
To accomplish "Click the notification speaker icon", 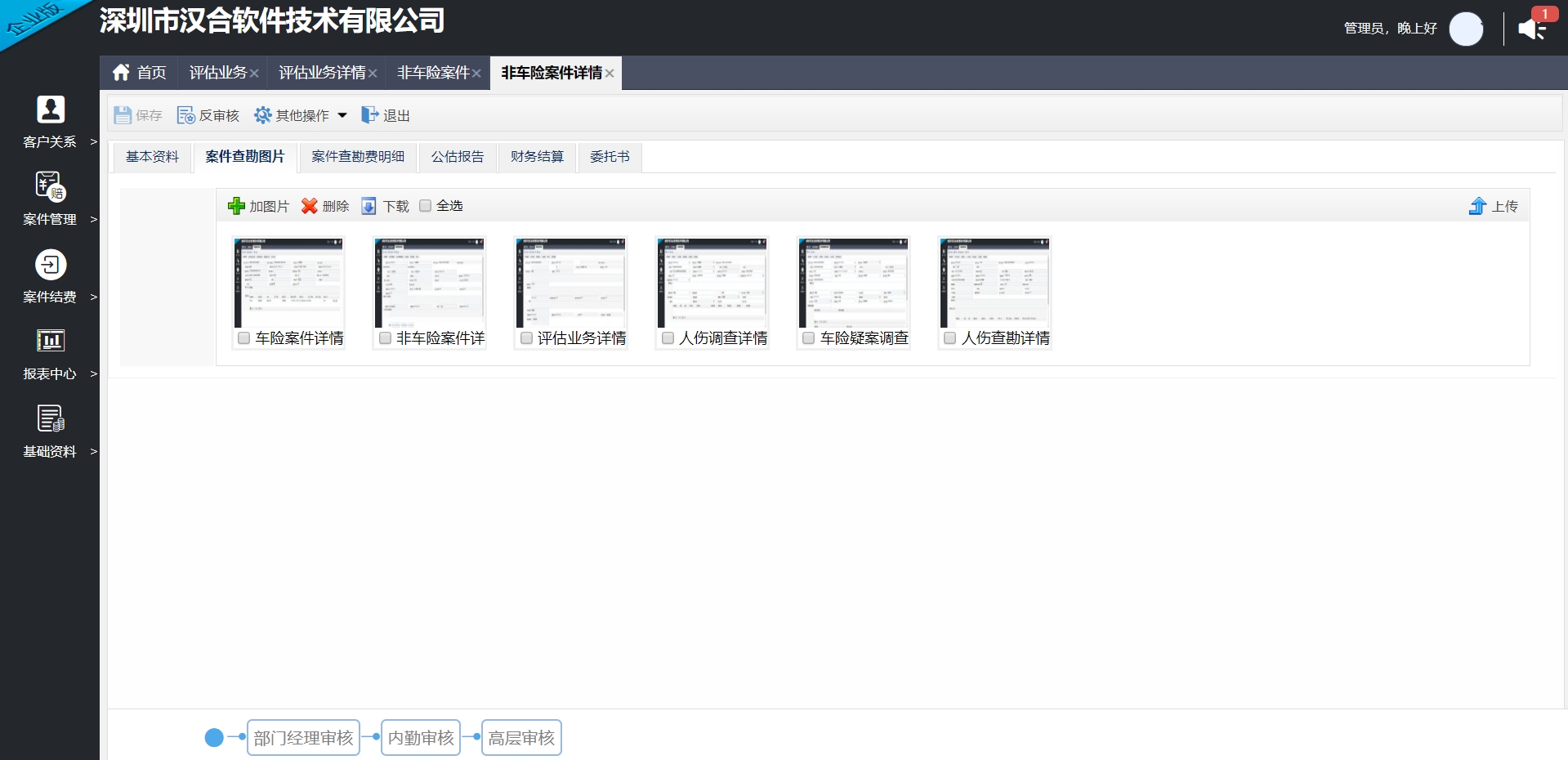I will pyautogui.click(x=1532, y=29).
